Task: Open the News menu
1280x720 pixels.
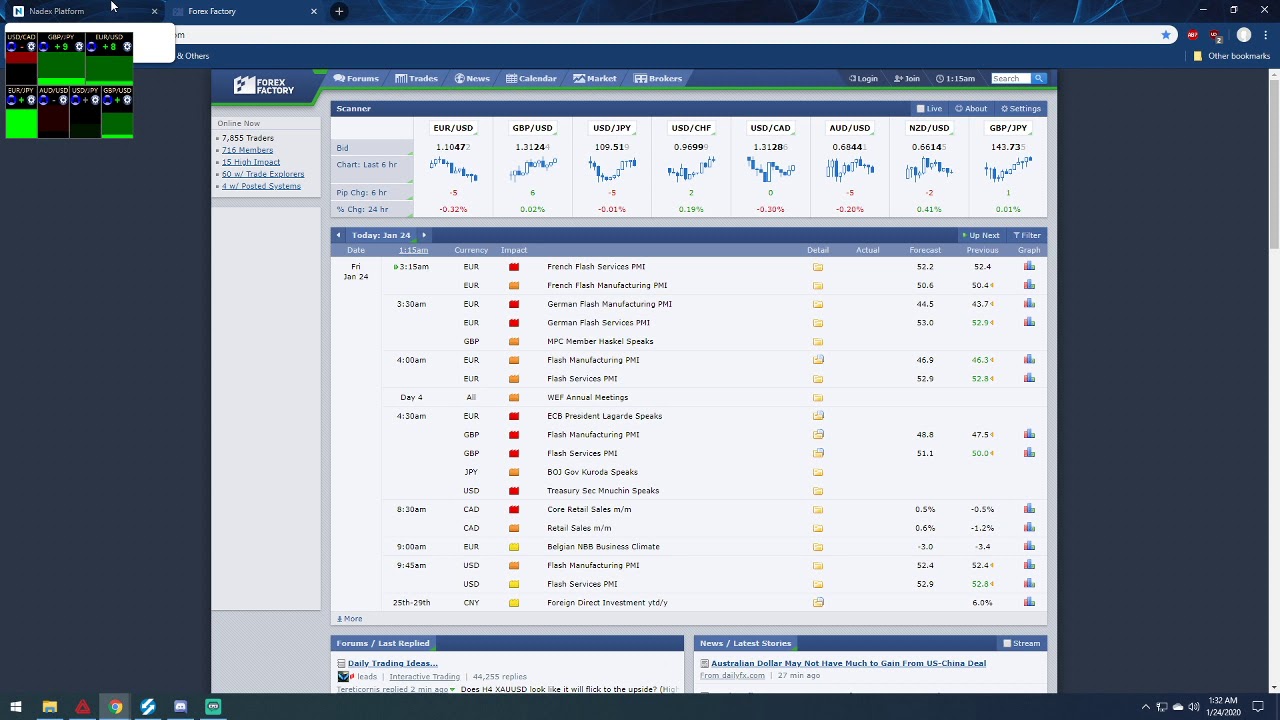Action: click(x=472, y=79)
